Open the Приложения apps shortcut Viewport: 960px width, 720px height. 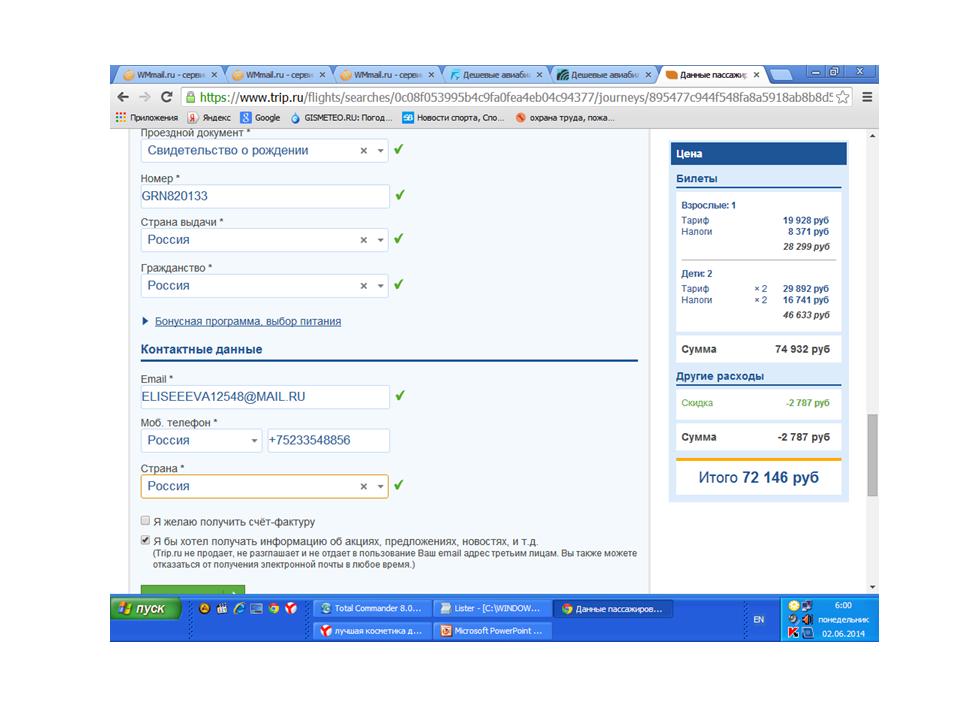tap(146, 118)
